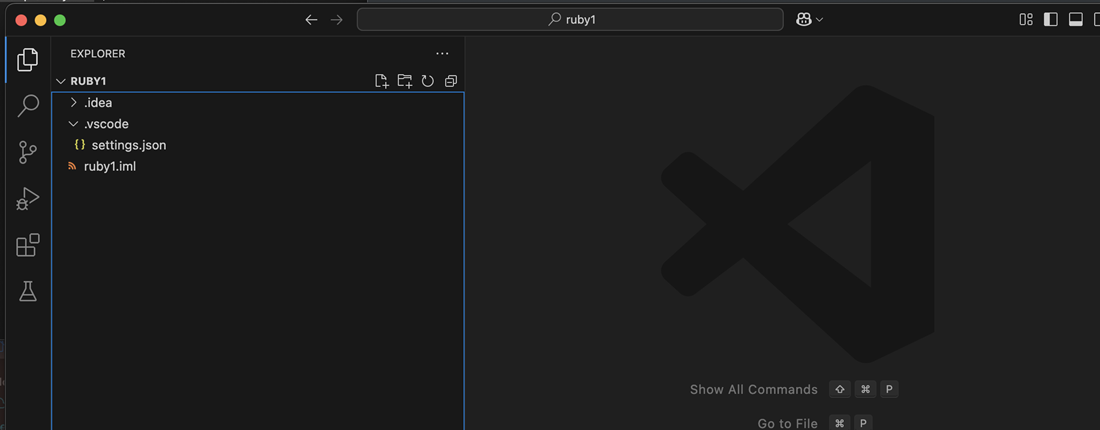Click the Go to File label
The image size is (1100, 430).
(787, 424)
